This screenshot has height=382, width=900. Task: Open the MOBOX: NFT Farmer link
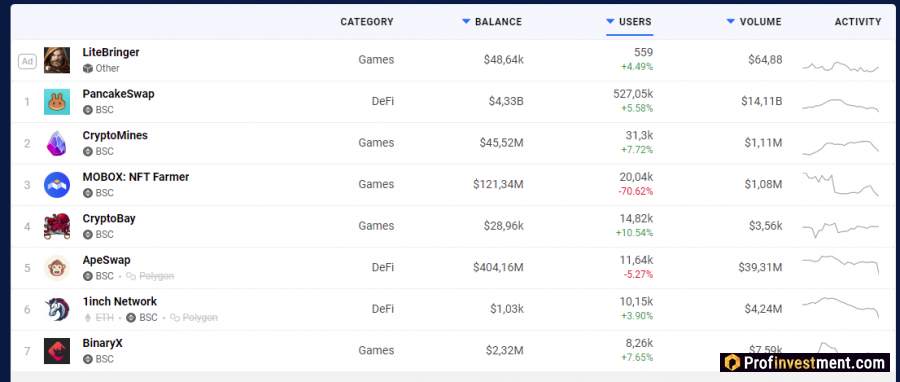click(x=136, y=177)
